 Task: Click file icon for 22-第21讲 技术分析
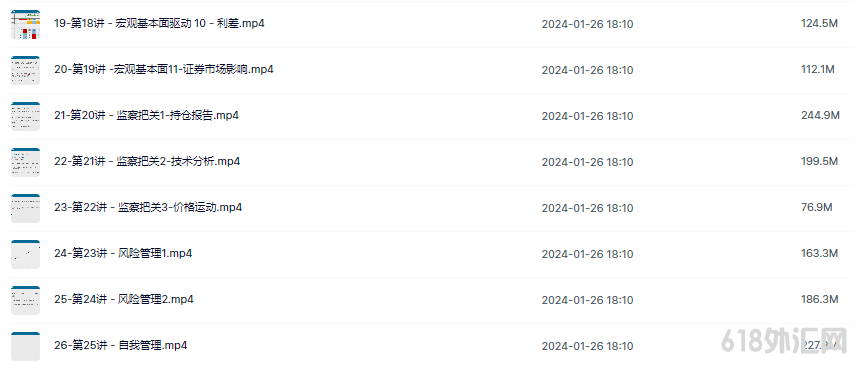[26, 162]
